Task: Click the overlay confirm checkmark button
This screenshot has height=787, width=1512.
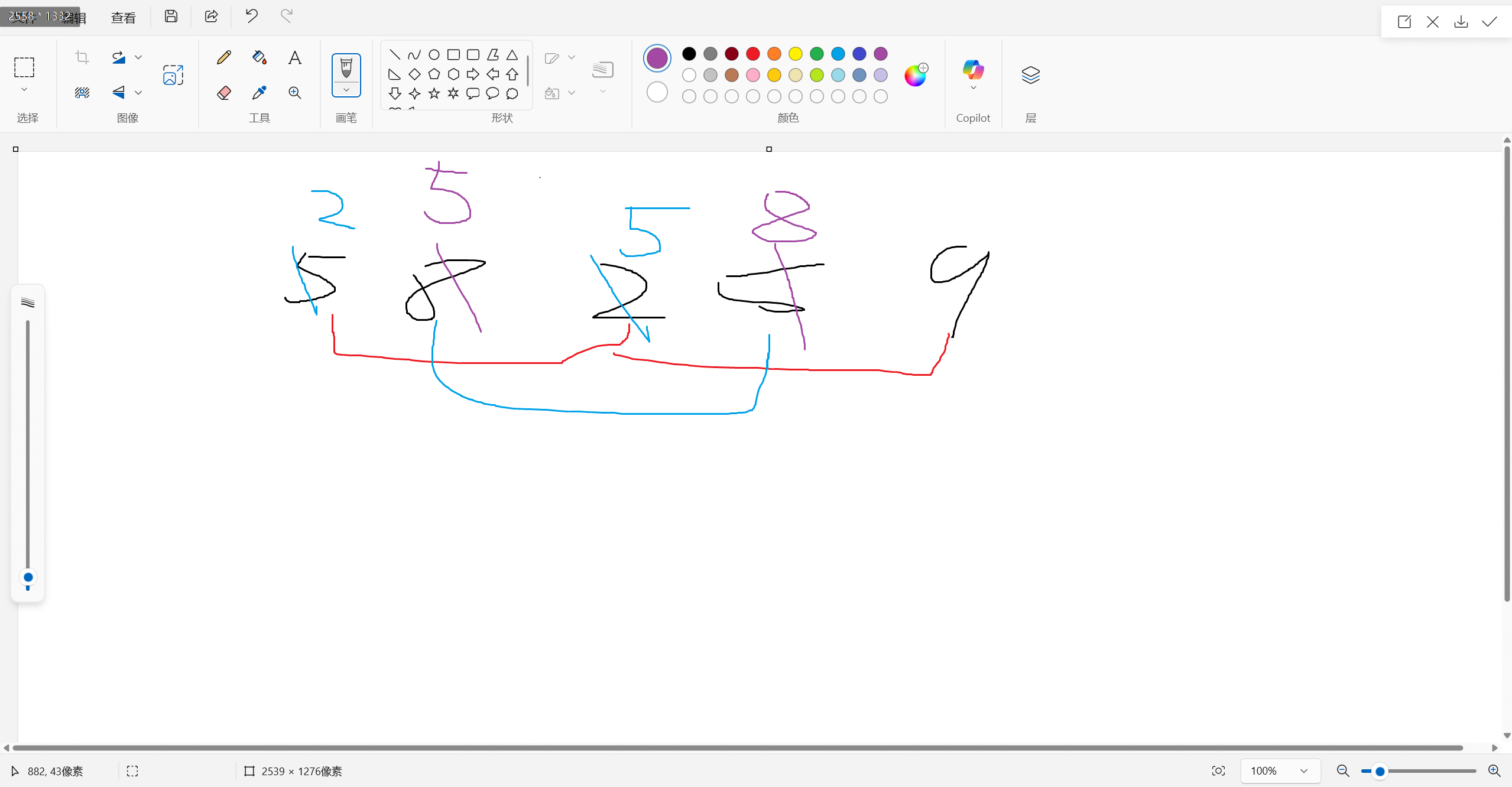Action: tap(1489, 22)
